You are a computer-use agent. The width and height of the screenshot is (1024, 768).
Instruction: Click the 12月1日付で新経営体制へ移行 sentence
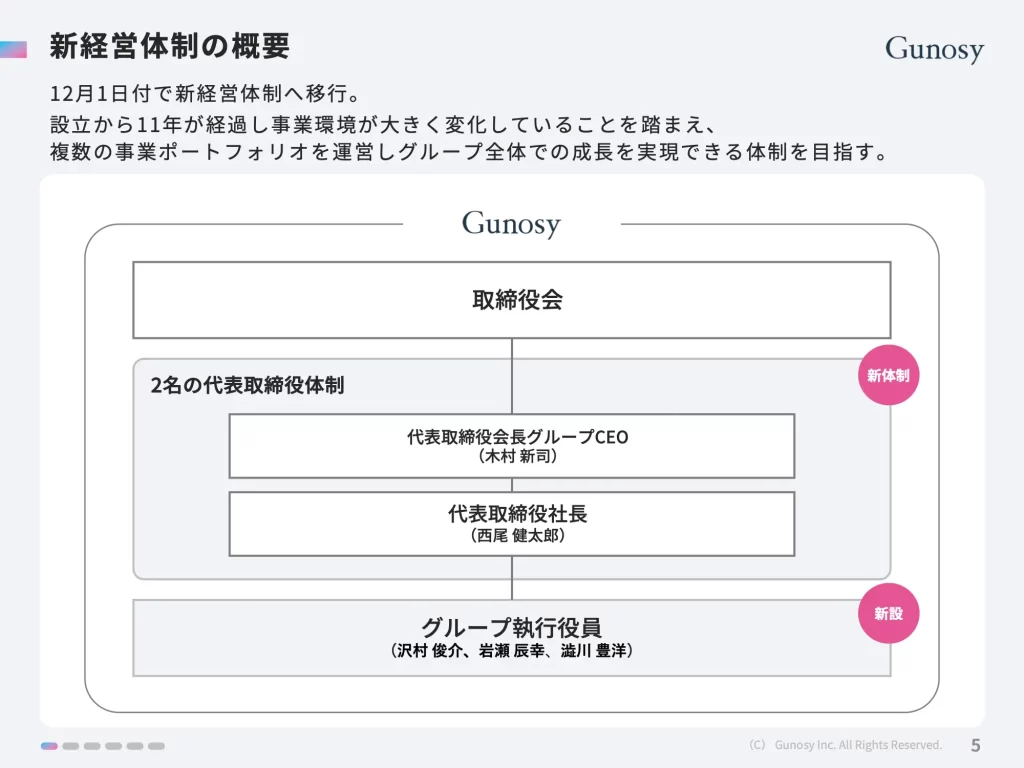[x=204, y=94]
